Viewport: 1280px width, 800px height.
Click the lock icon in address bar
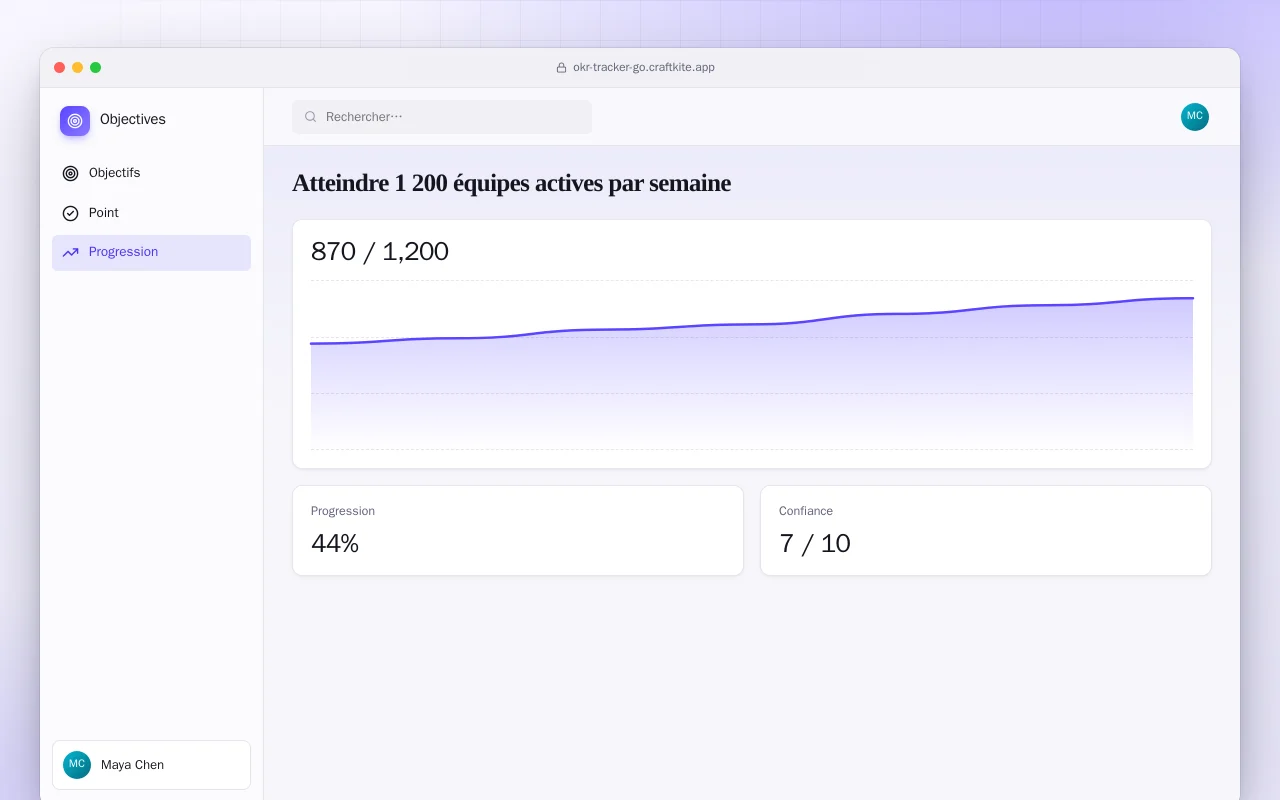click(x=561, y=68)
